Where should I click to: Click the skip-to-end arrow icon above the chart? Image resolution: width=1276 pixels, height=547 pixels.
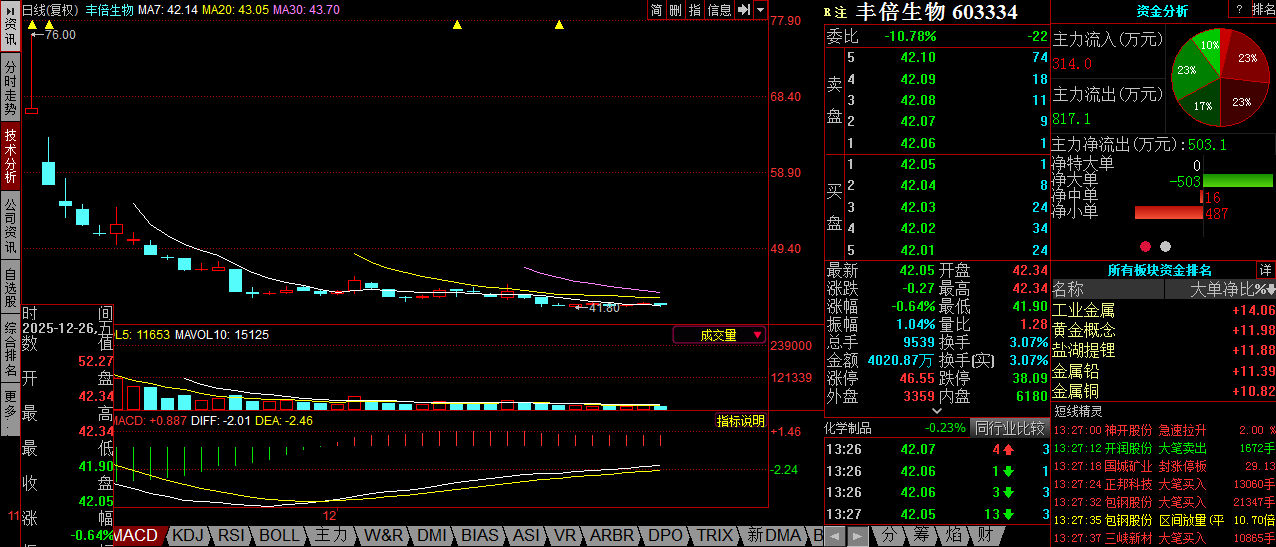[744, 10]
